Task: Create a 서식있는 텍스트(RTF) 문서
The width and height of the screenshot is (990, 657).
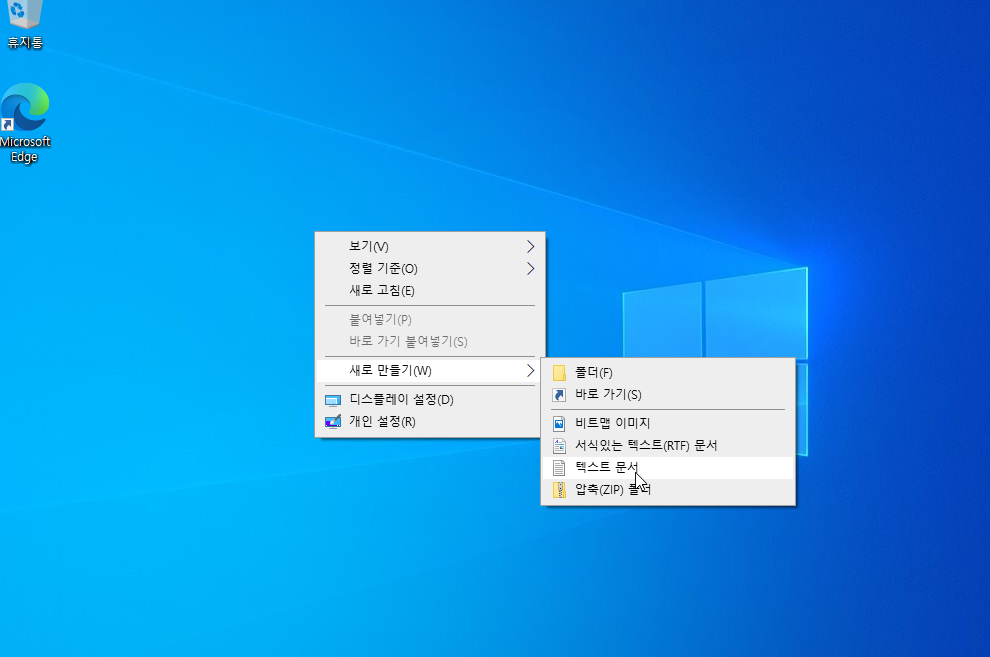Action: tap(668, 446)
